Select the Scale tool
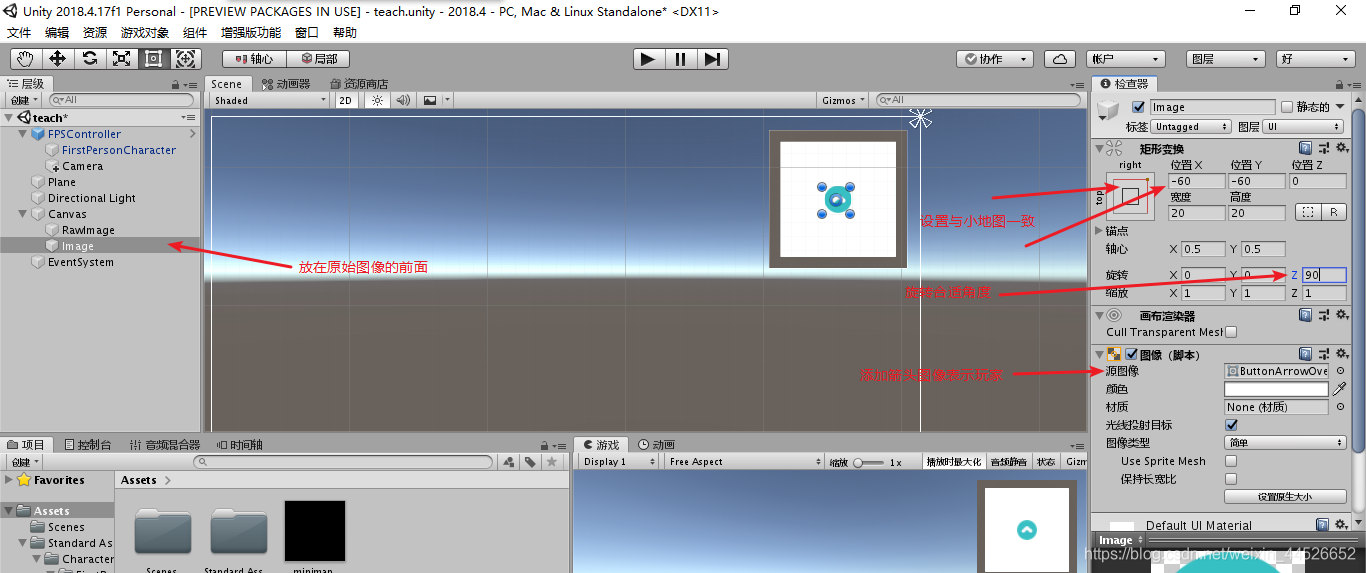Viewport: 1366px width, 573px height. coord(121,59)
